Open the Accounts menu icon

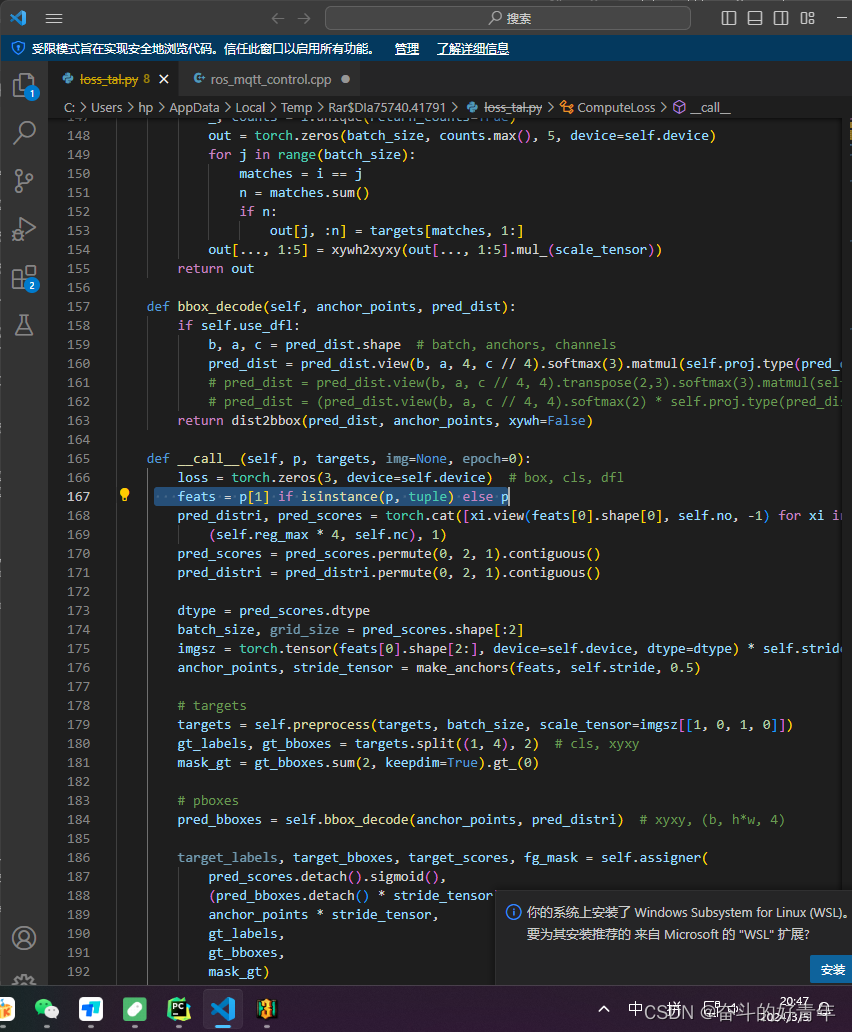(24, 938)
